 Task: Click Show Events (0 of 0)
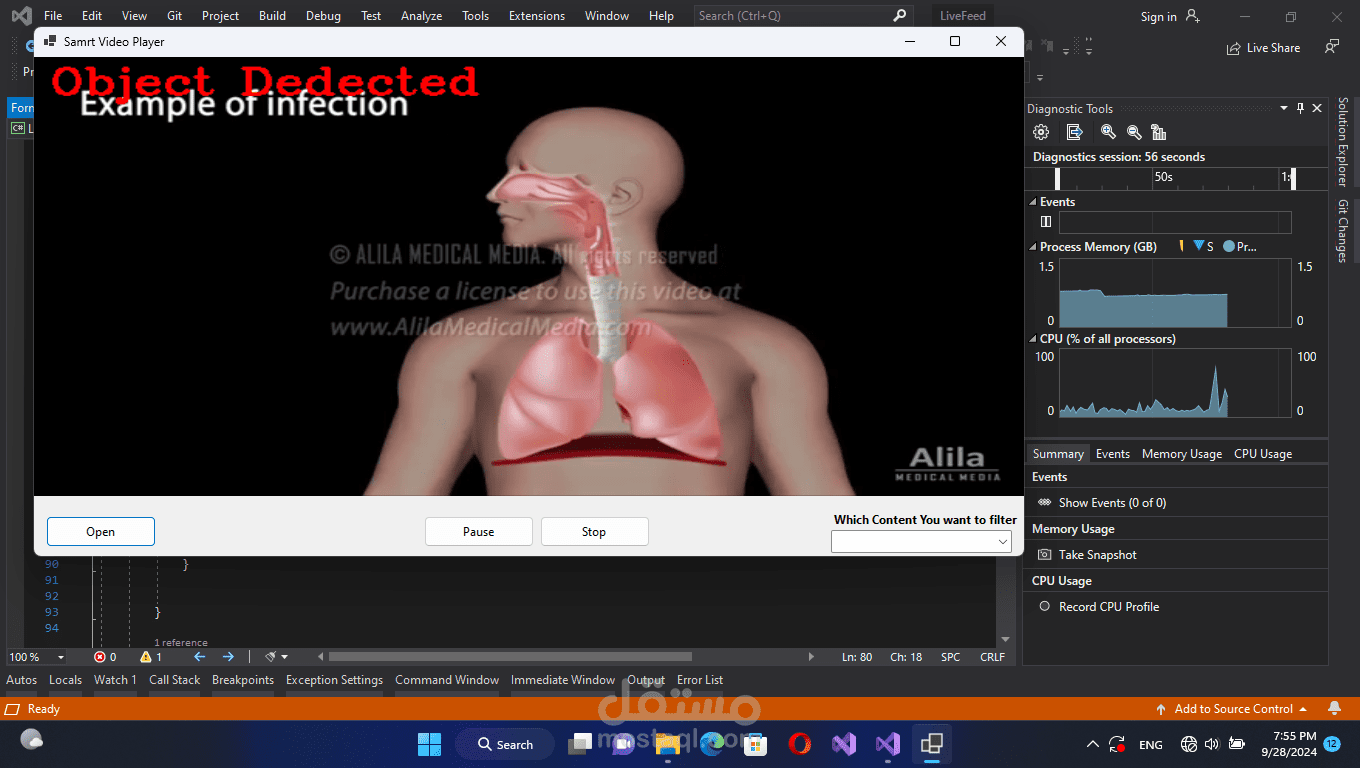(1112, 503)
